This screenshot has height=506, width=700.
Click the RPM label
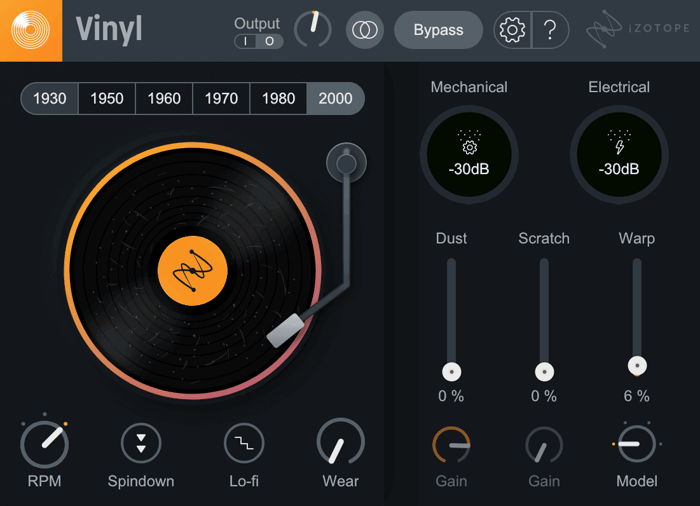click(x=44, y=481)
